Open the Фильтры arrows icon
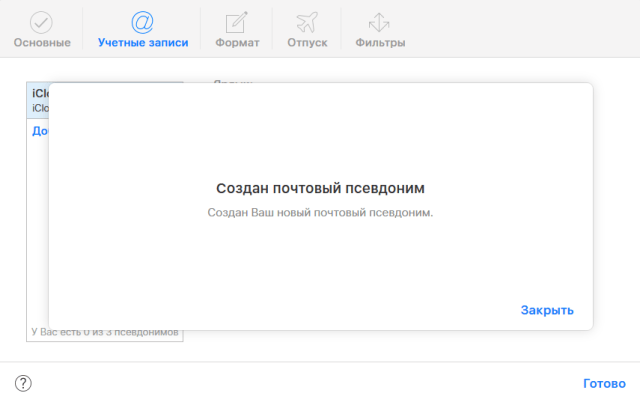Image resolution: width=640 pixels, height=399 pixels. pyautogui.click(x=379, y=22)
